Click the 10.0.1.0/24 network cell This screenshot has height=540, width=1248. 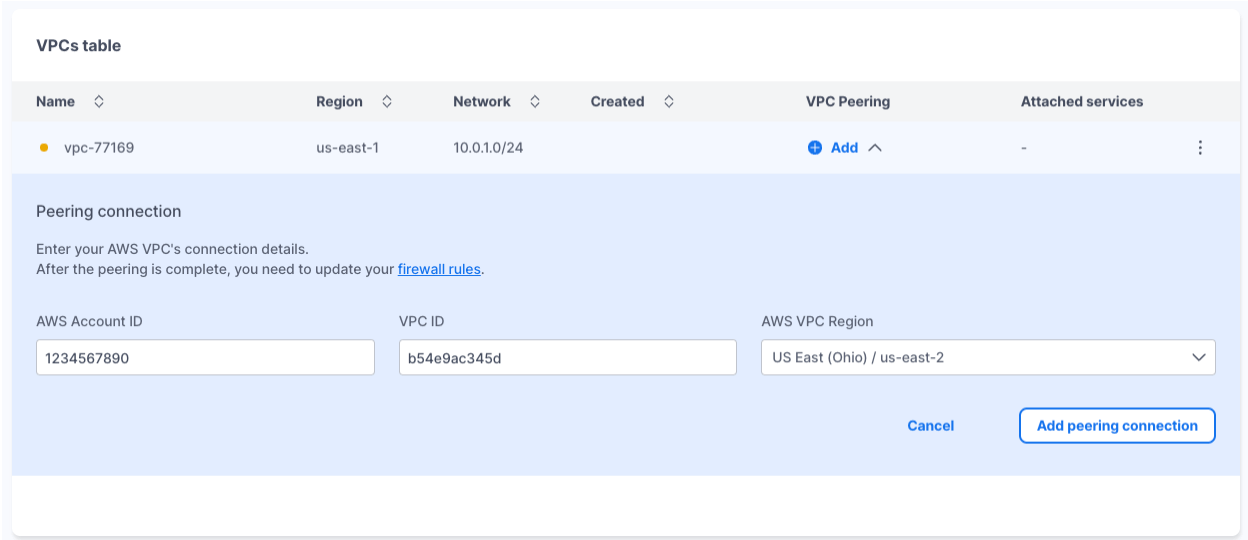[x=488, y=148]
